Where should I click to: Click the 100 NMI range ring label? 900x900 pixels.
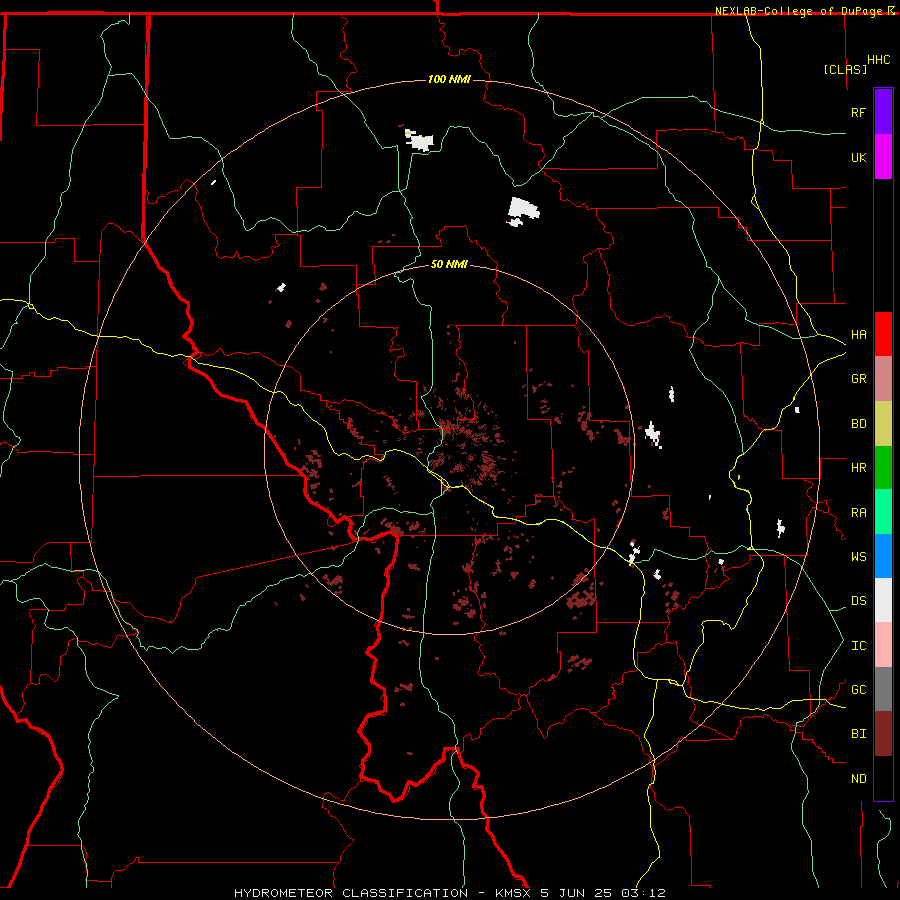(x=449, y=79)
